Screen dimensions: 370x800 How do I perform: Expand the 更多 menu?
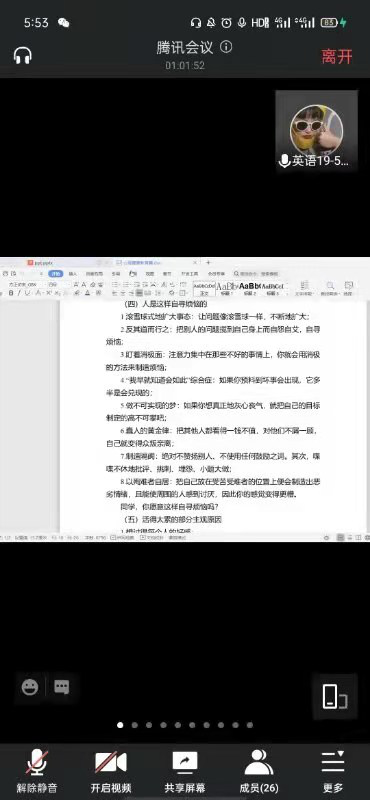click(x=333, y=771)
